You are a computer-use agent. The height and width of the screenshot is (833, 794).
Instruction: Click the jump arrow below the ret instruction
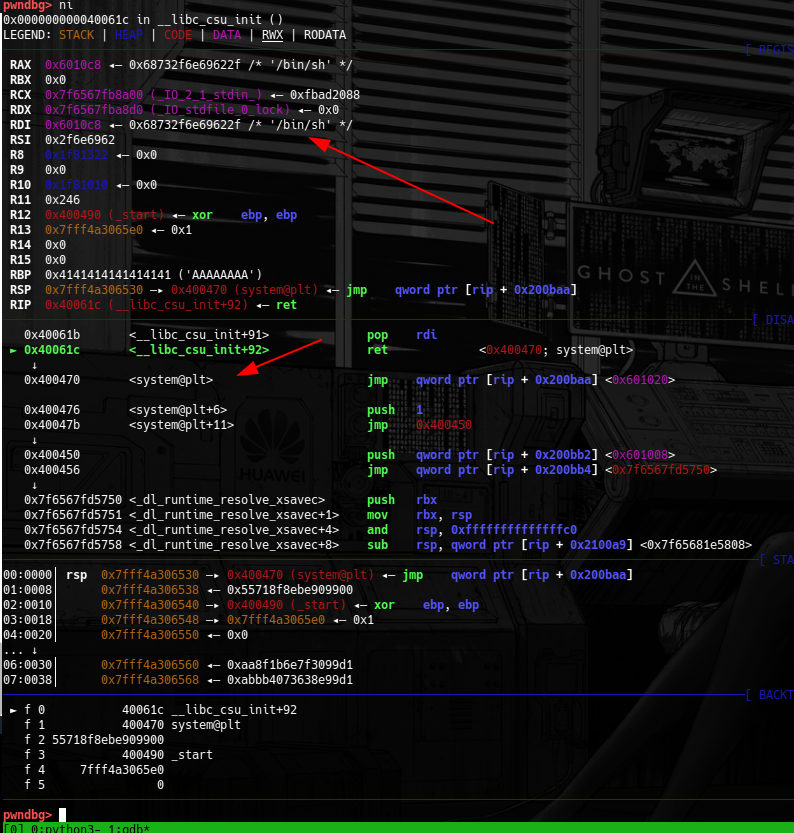point(35,365)
